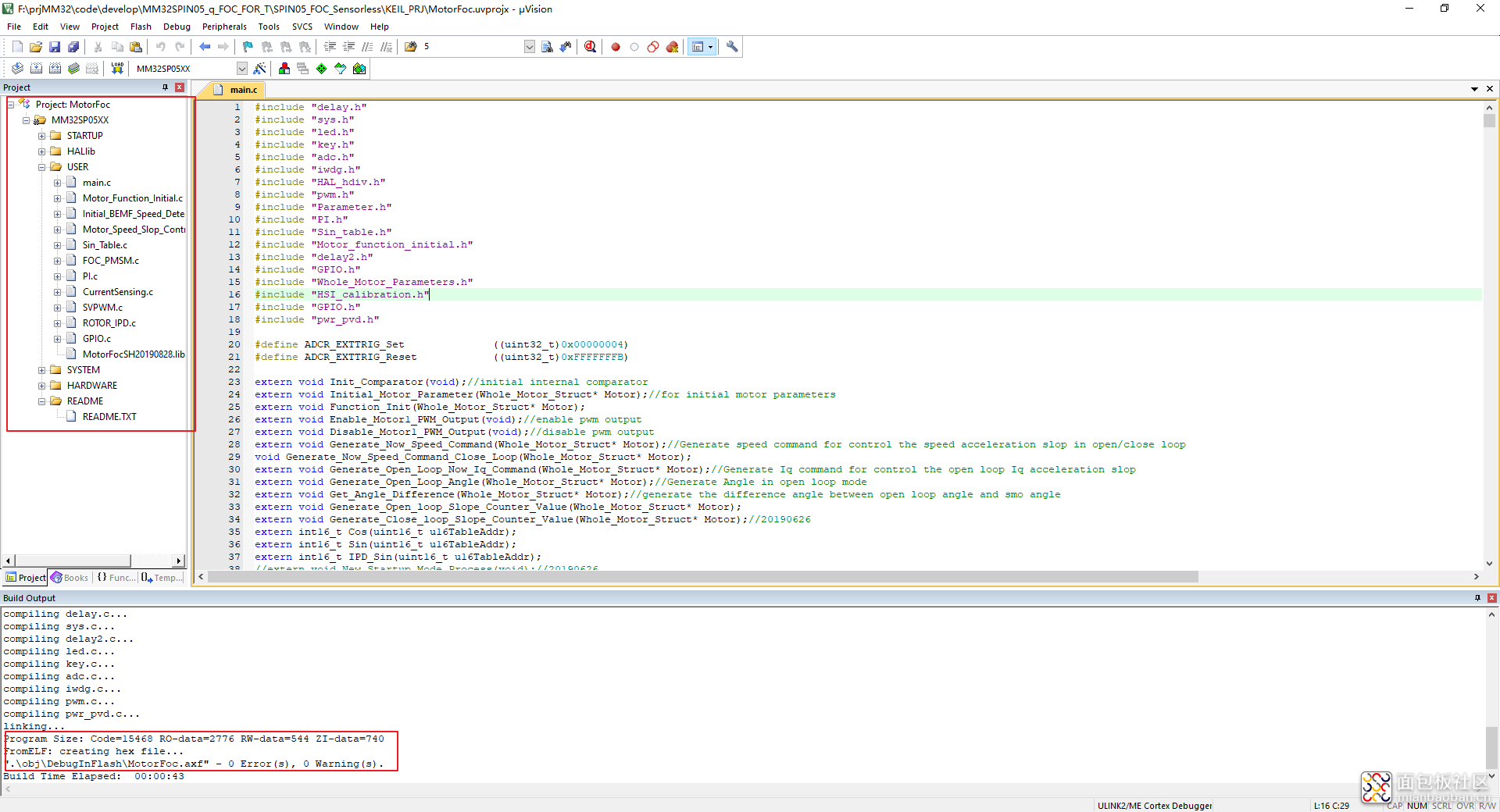This screenshot has height=812, width=1500.
Task: Open the Peripherals menu
Action: 224,27
